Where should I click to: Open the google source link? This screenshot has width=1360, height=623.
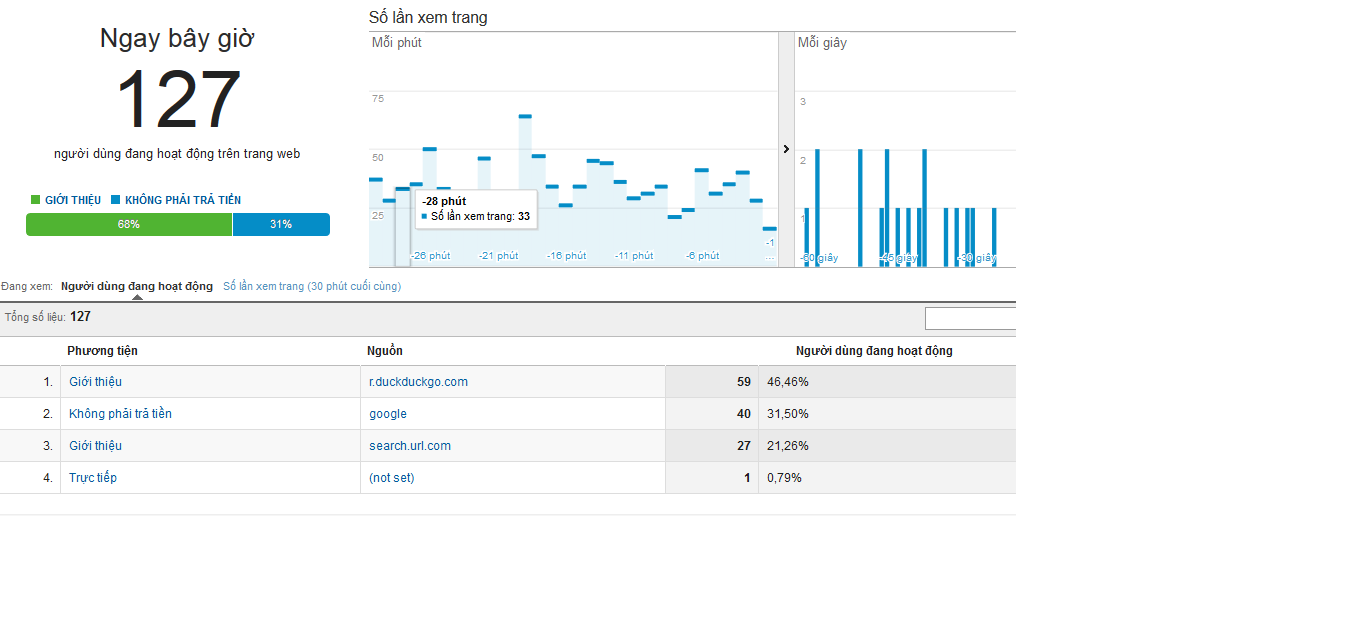tap(388, 414)
